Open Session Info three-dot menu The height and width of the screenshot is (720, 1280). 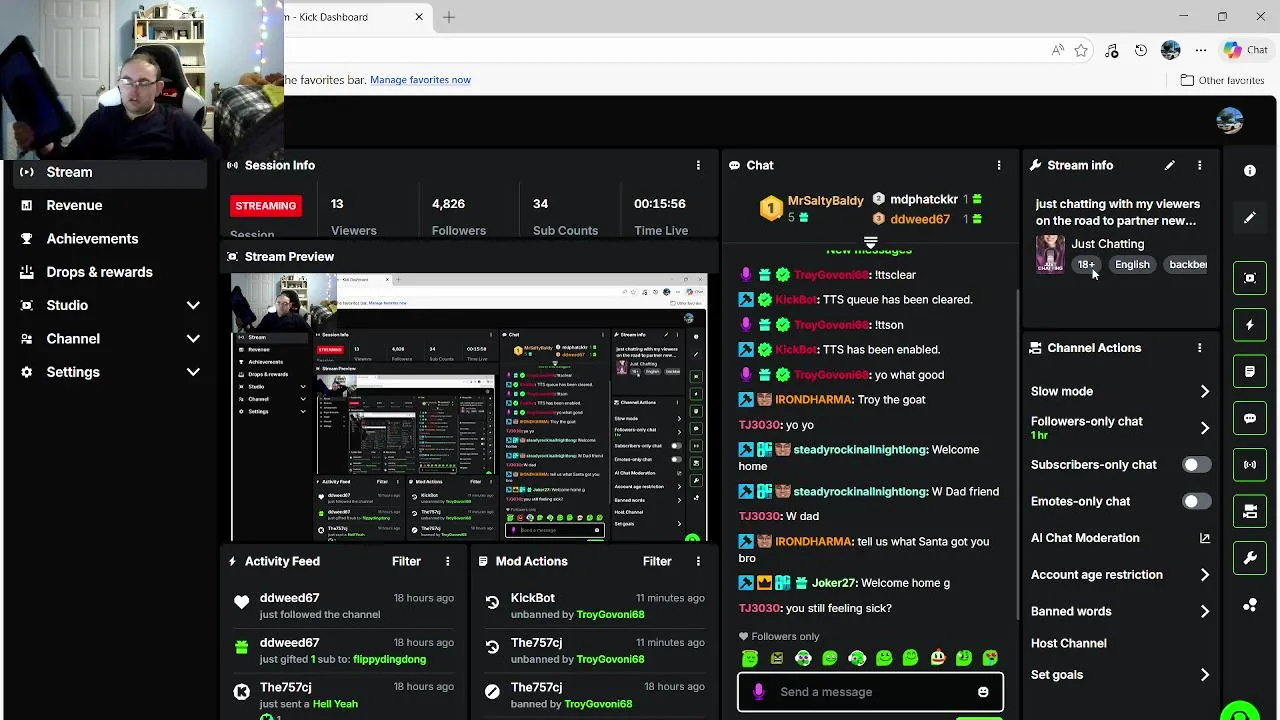698,165
